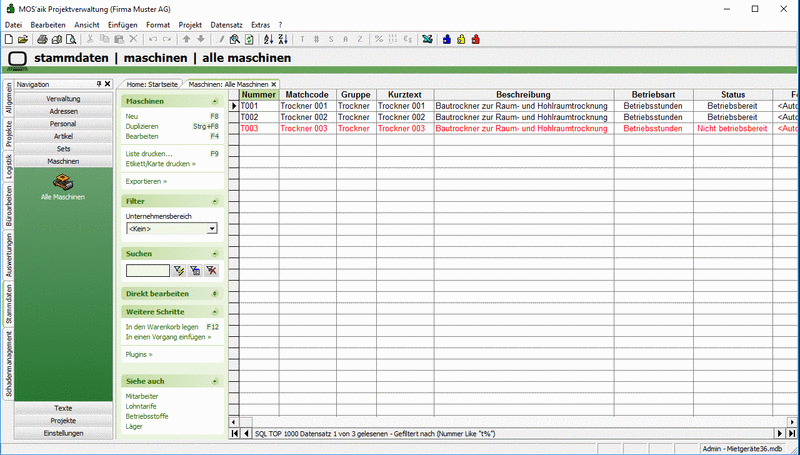
Task: Clear search filter with red X funnel
Action: pos(211,271)
